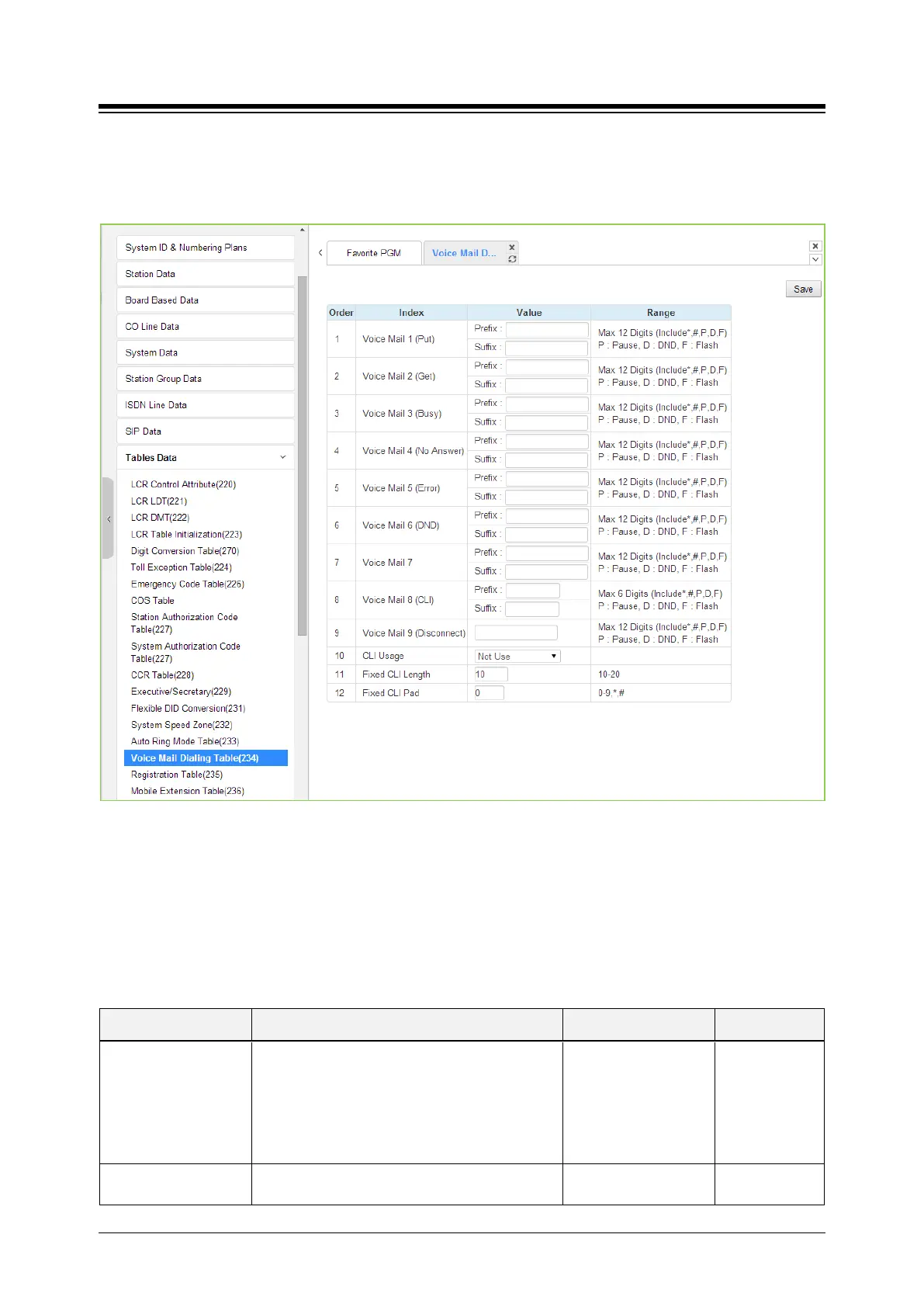The height and width of the screenshot is (1307, 924).
Task: Collapse the Tables Data section chevron
Action: [283, 458]
